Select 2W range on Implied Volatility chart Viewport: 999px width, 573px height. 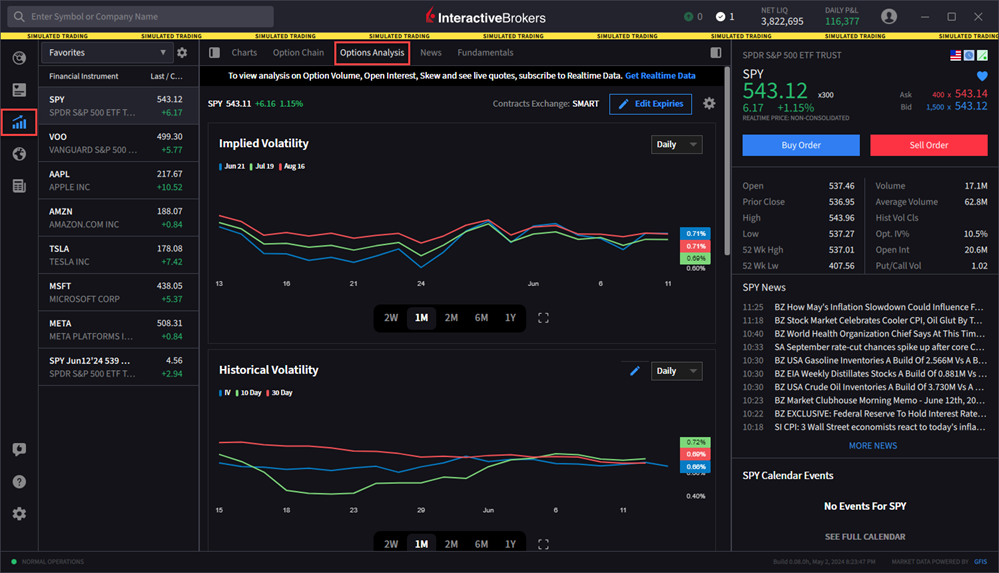tap(391, 318)
